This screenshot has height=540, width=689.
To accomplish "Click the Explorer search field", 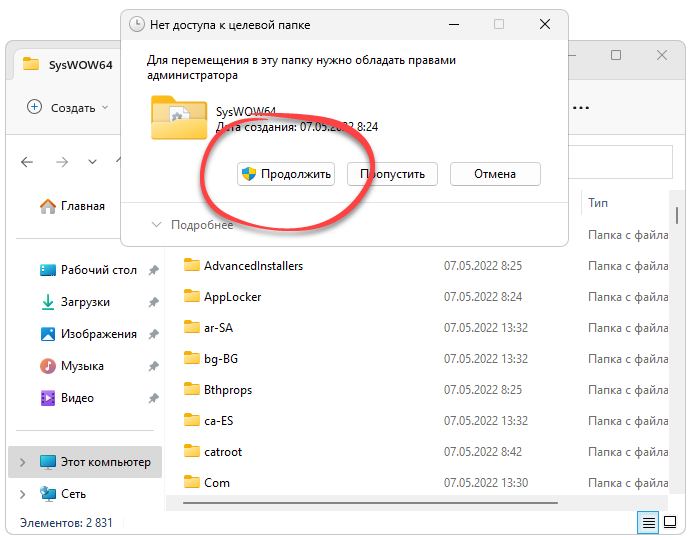I will click(620, 162).
